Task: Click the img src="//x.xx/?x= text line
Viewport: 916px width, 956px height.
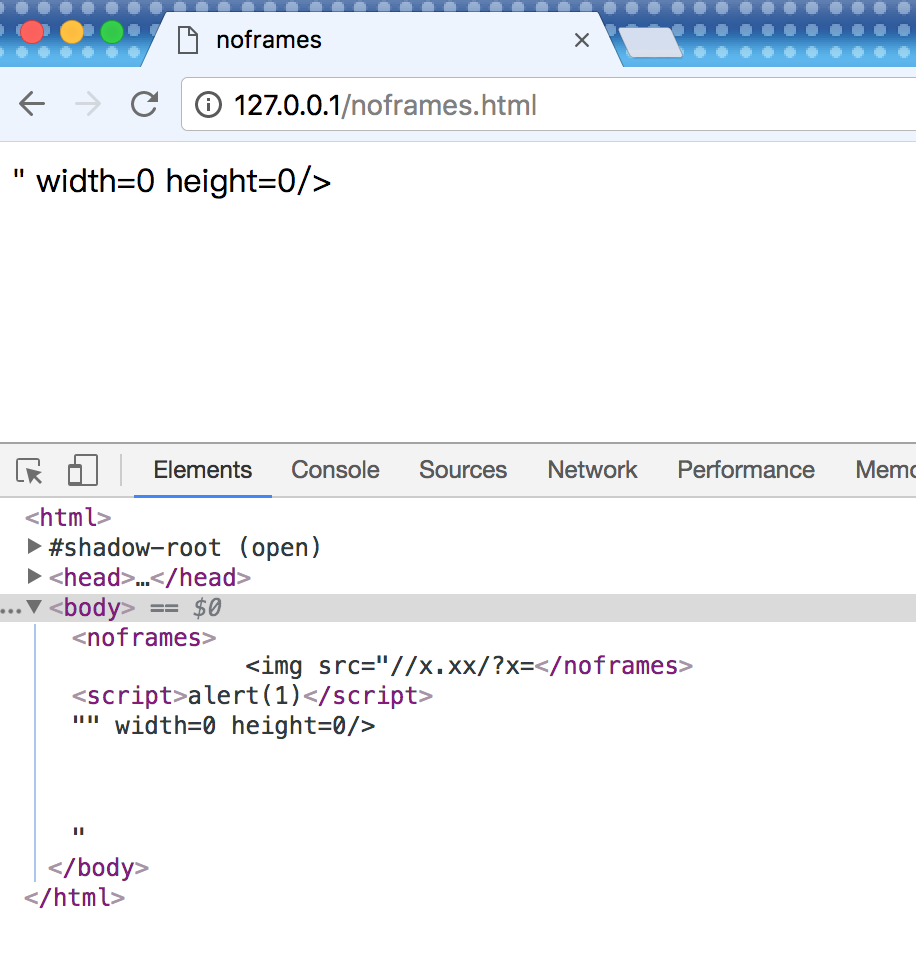Action: tap(390, 666)
